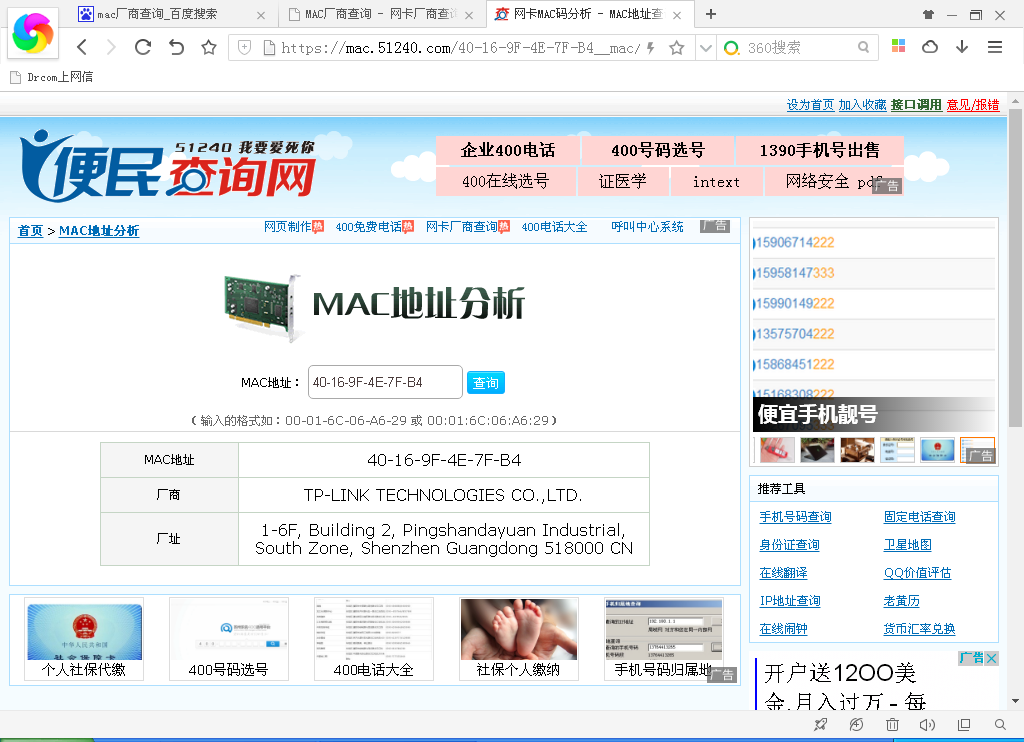1024x742 pixels.
Task: Click the 400号码选号 ad button
Action: 658,150
